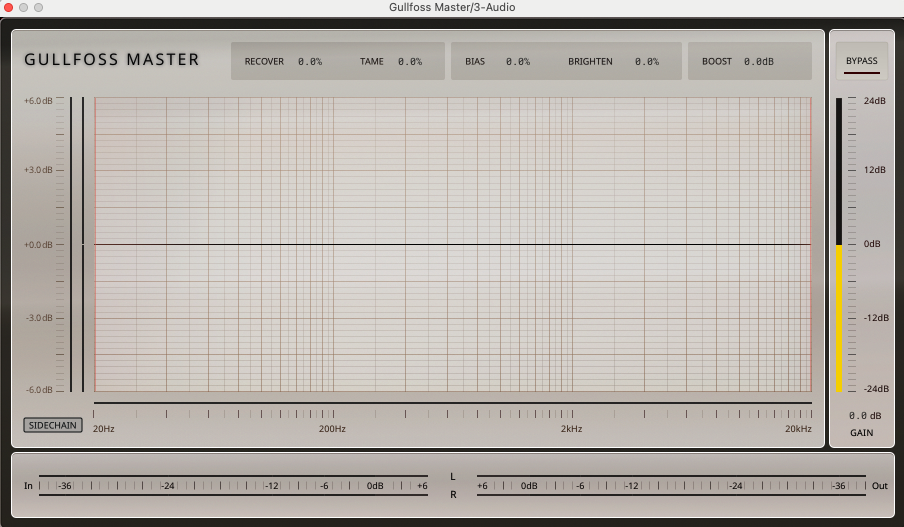This screenshot has width=904, height=527.
Task: Click the 20Hz frequency label
Action: 103,429
